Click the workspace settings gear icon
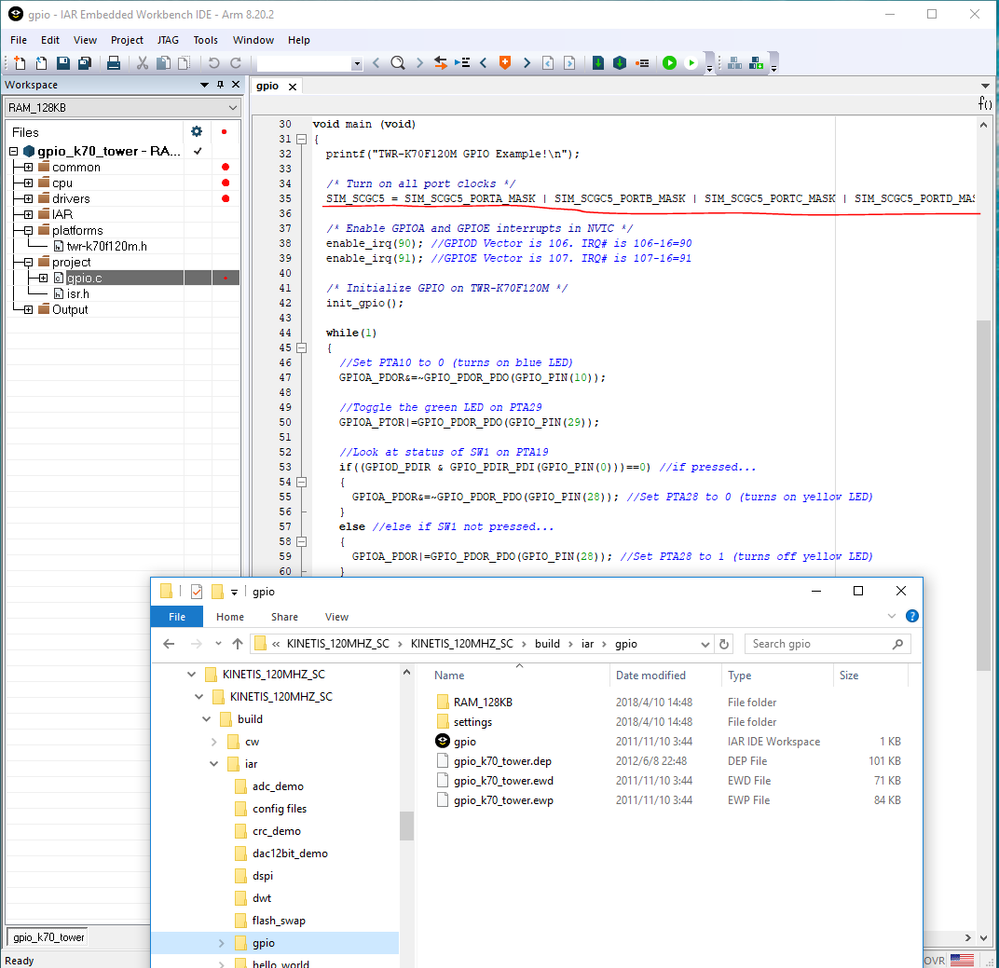 pos(197,131)
